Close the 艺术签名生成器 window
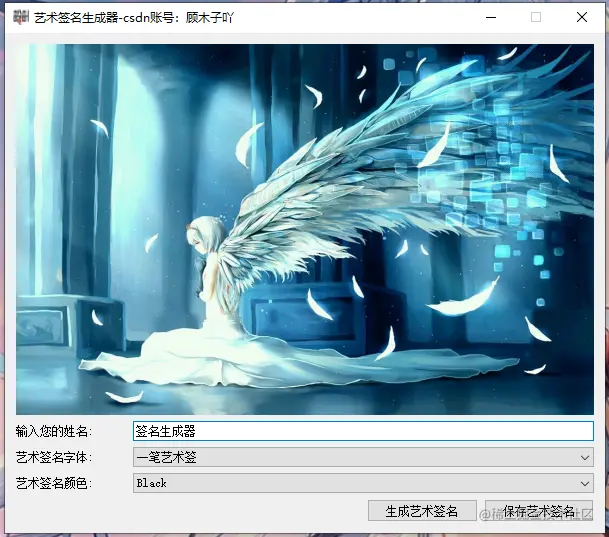The image size is (609, 537). tap(582, 17)
